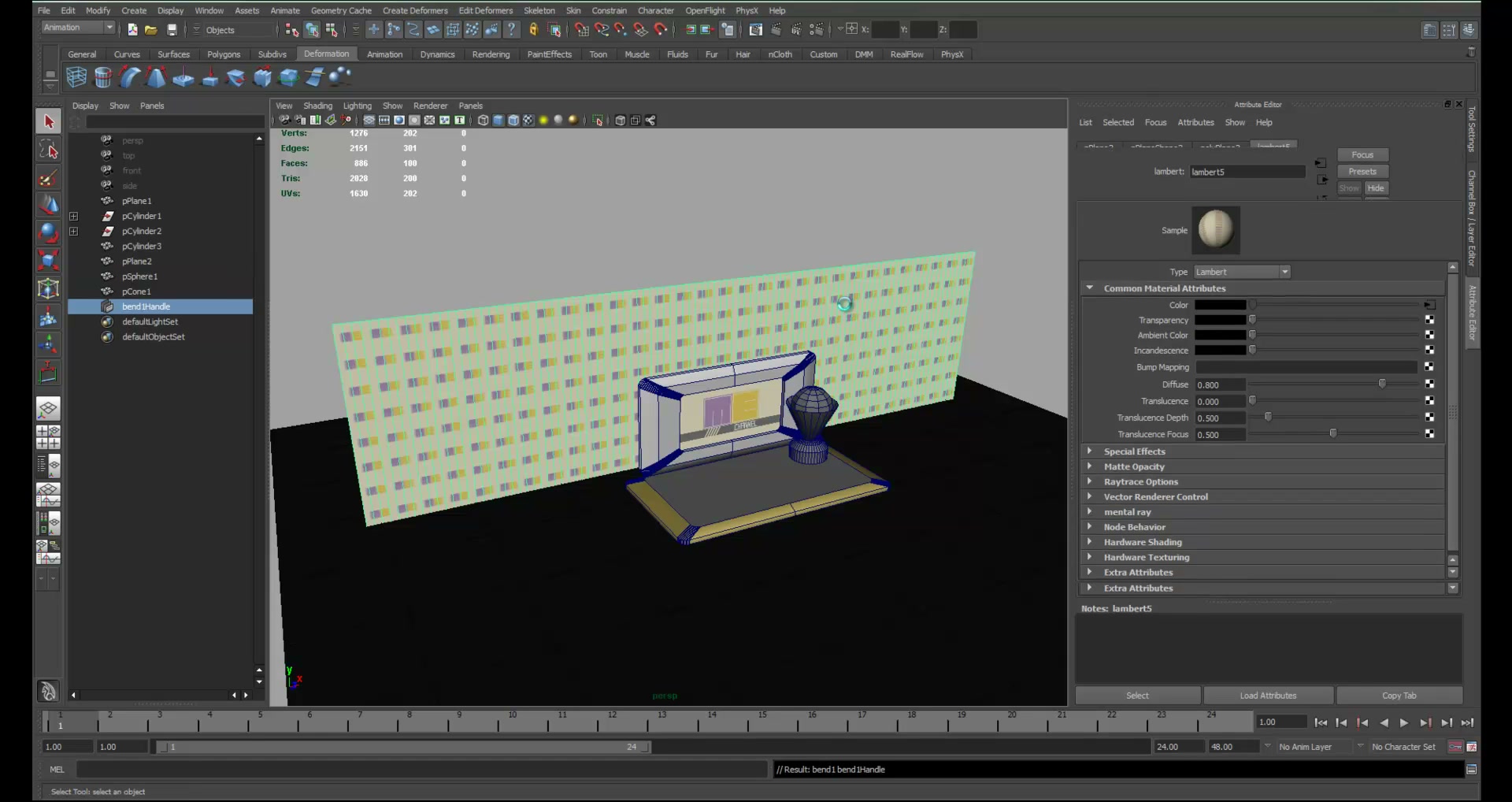Expand the mental ray section
Viewport: 1512px width, 802px height.
[x=1090, y=512]
